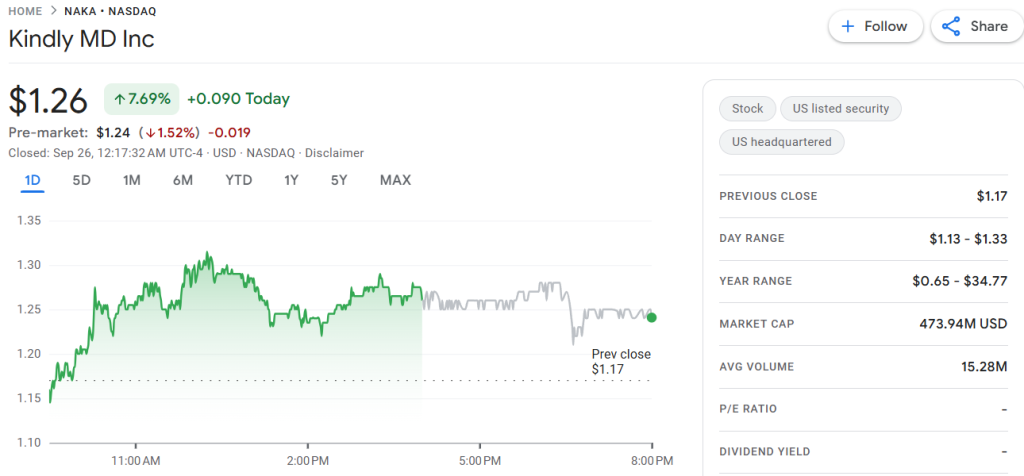Image resolution: width=1024 pixels, height=476 pixels.
Task: Open the Disclaimer link
Action: [334, 153]
